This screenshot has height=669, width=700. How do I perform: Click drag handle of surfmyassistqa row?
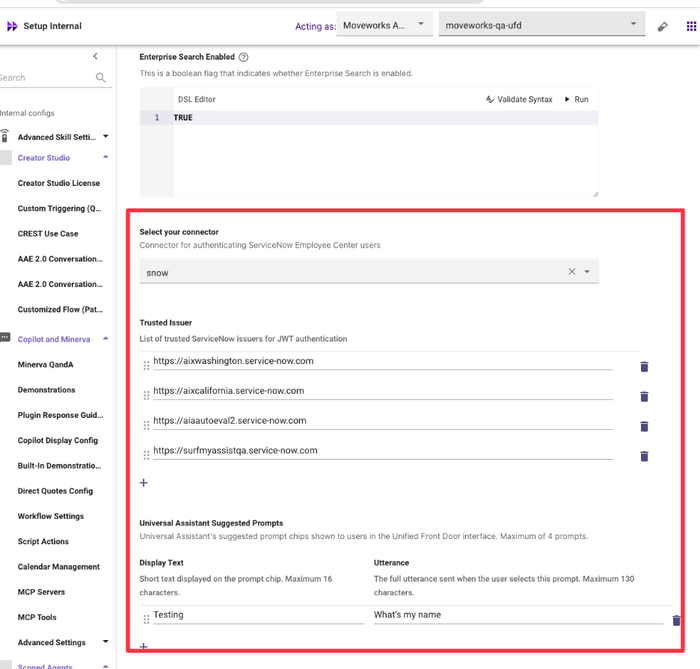[x=146, y=455]
